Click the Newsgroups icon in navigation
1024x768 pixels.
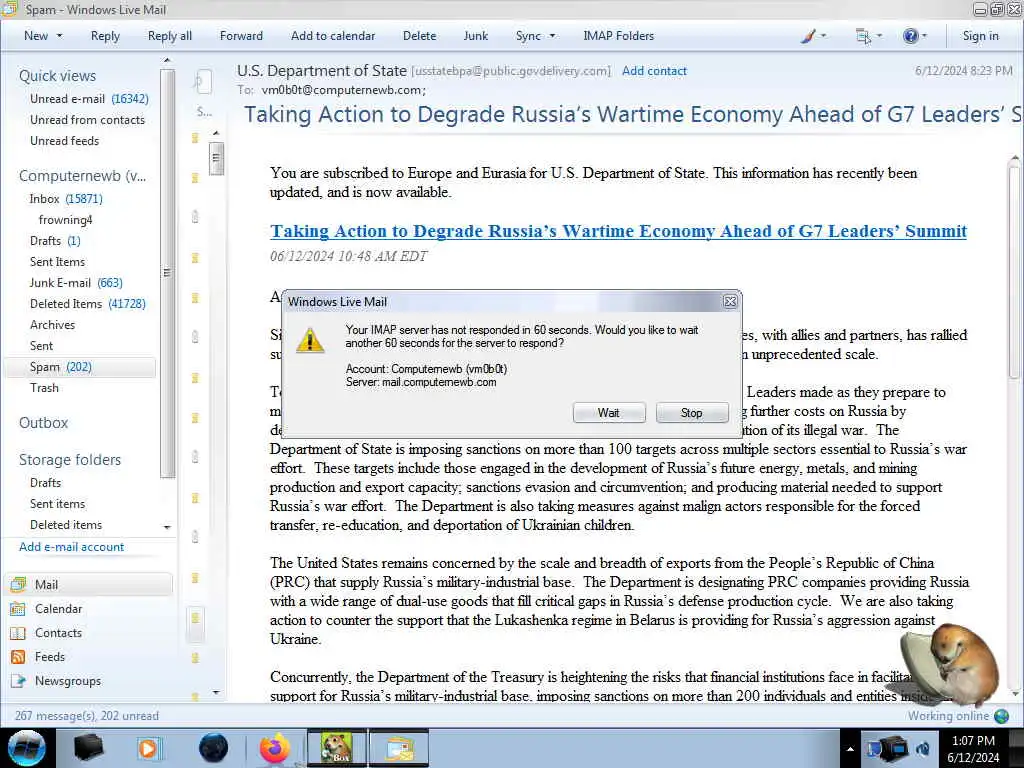(18, 681)
